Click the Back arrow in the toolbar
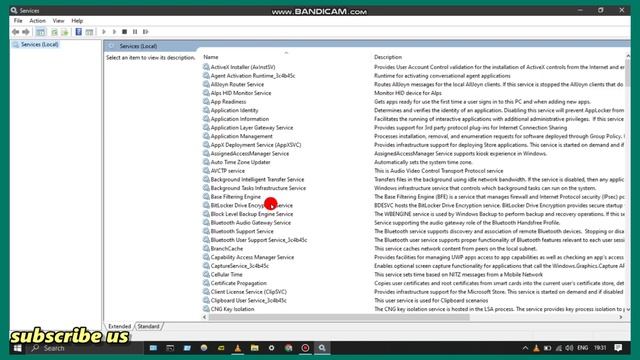 (16, 32)
